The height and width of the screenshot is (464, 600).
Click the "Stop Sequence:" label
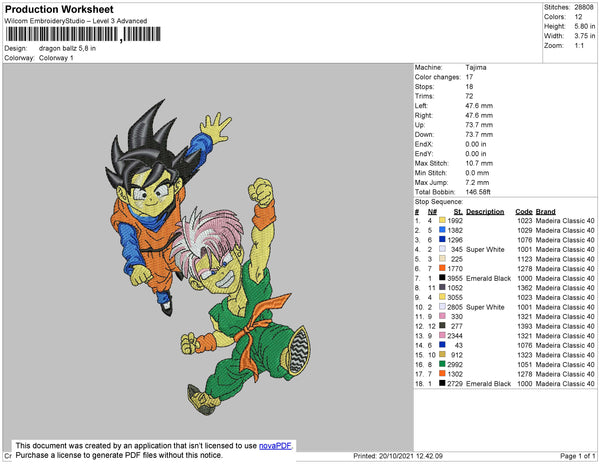pyautogui.click(x=439, y=202)
